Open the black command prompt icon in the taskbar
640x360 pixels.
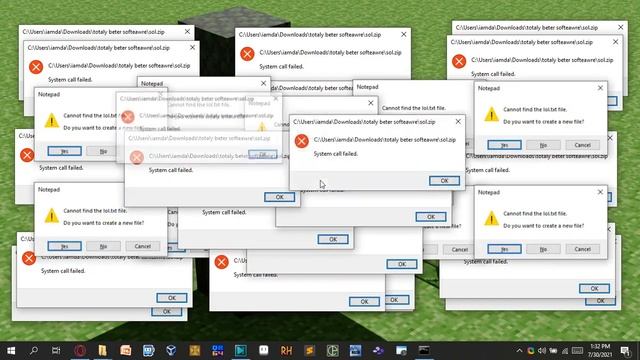click(424, 351)
